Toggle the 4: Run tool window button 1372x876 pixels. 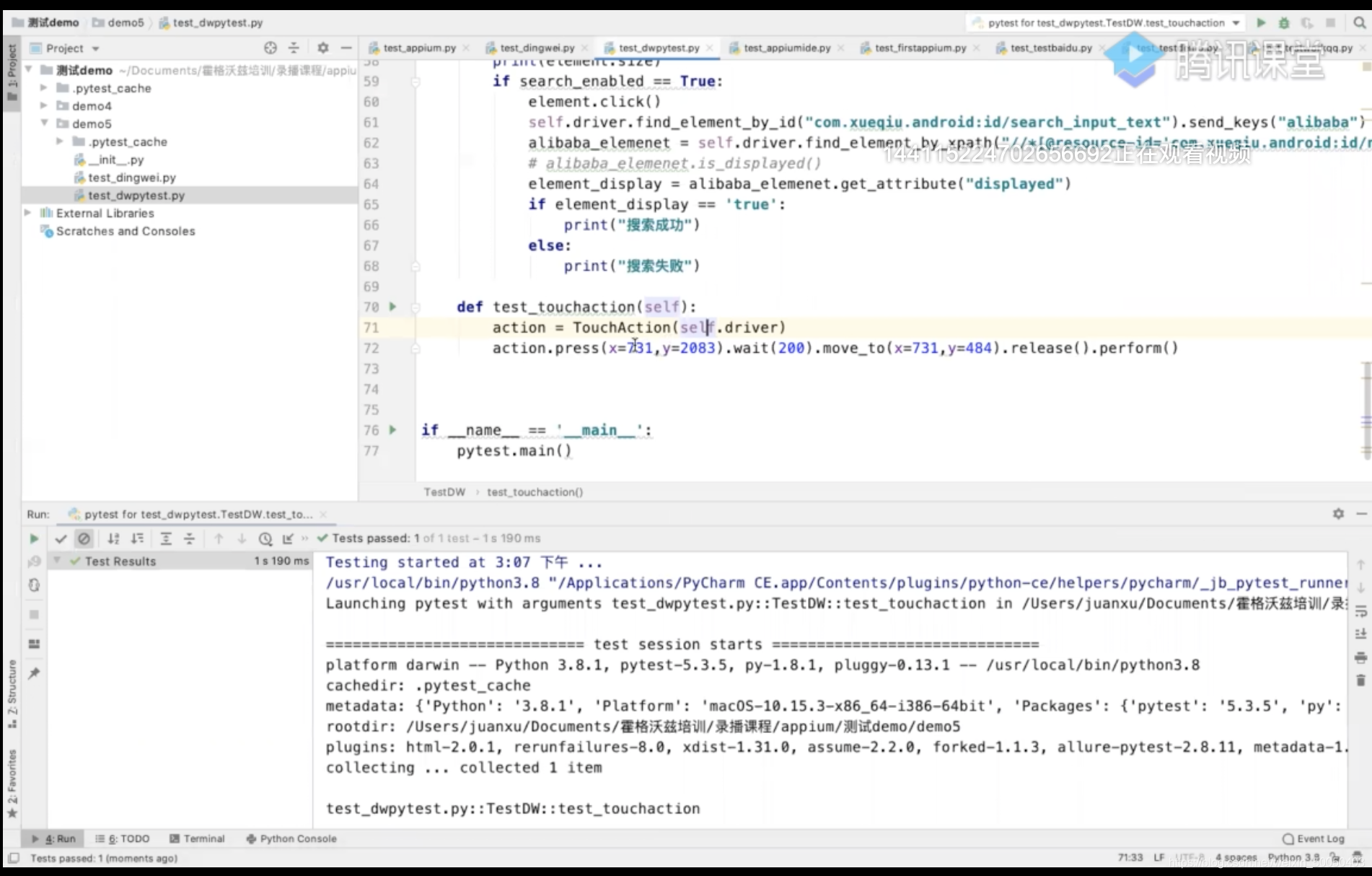click(53, 838)
